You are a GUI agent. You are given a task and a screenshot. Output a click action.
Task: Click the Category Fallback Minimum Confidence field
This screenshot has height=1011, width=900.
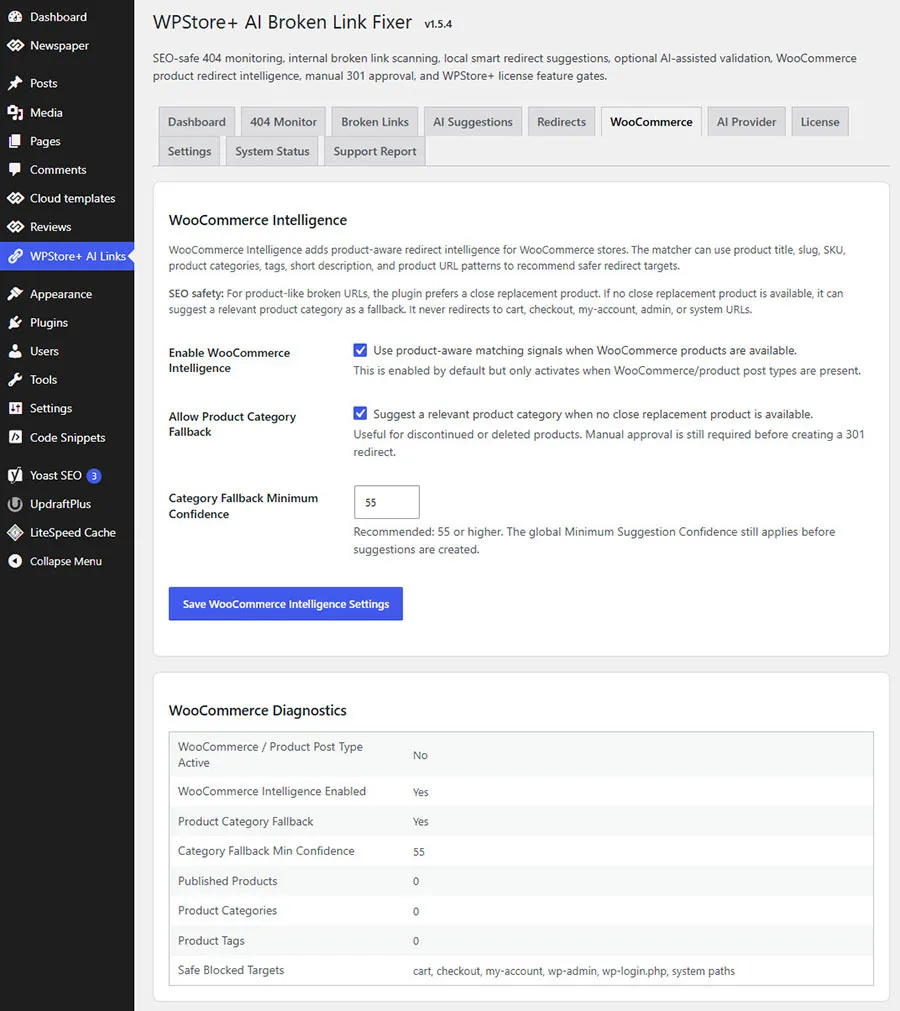(387, 502)
